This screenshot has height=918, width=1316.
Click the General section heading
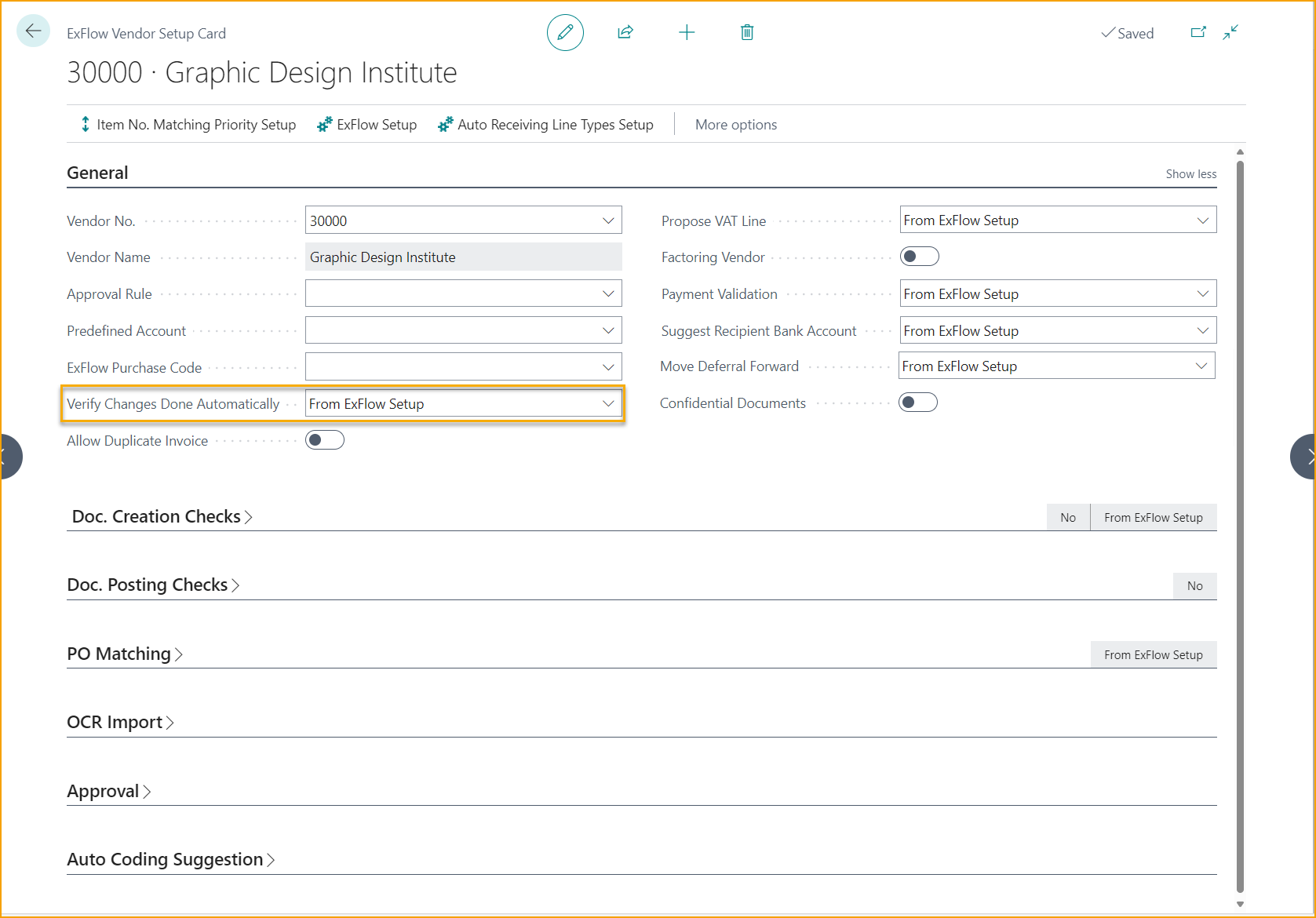(x=97, y=173)
